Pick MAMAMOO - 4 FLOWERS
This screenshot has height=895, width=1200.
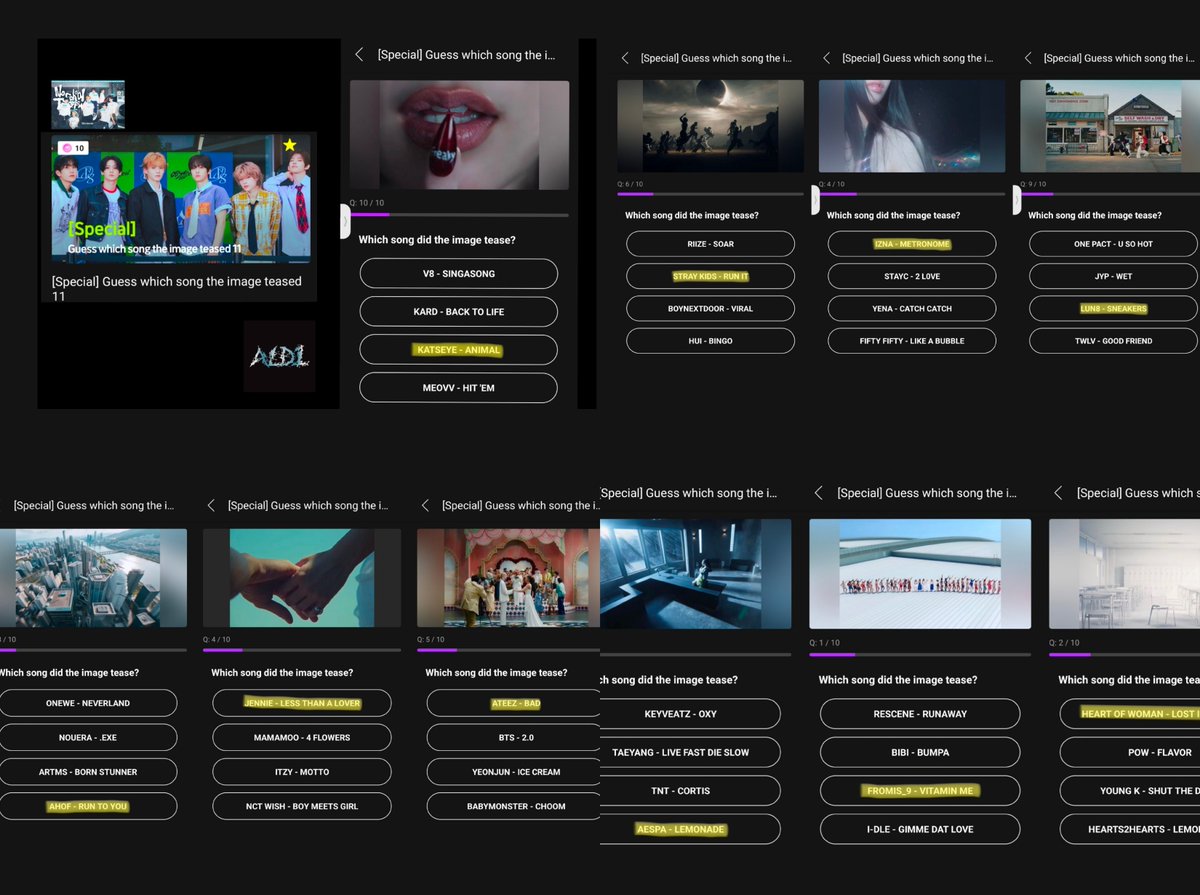coord(302,738)
